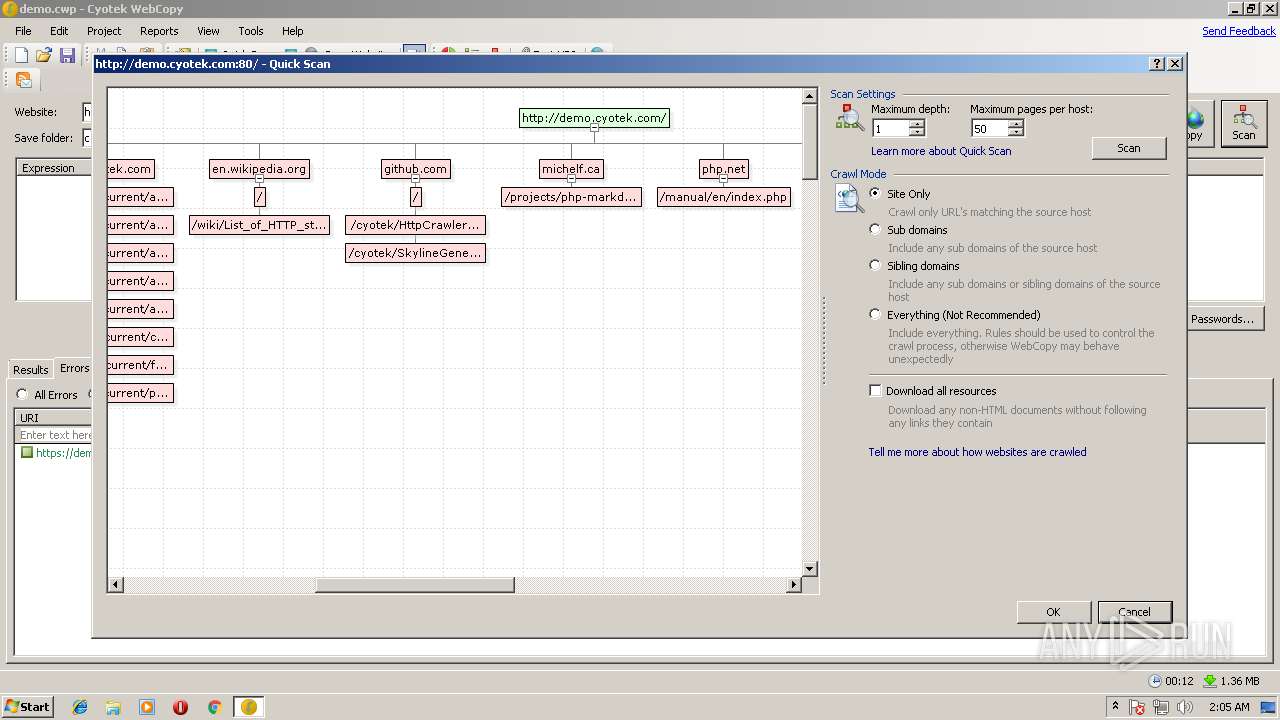Show hidden tray icons arrow
Viewport: 1280px width, 720px height.
(1116, 706)
